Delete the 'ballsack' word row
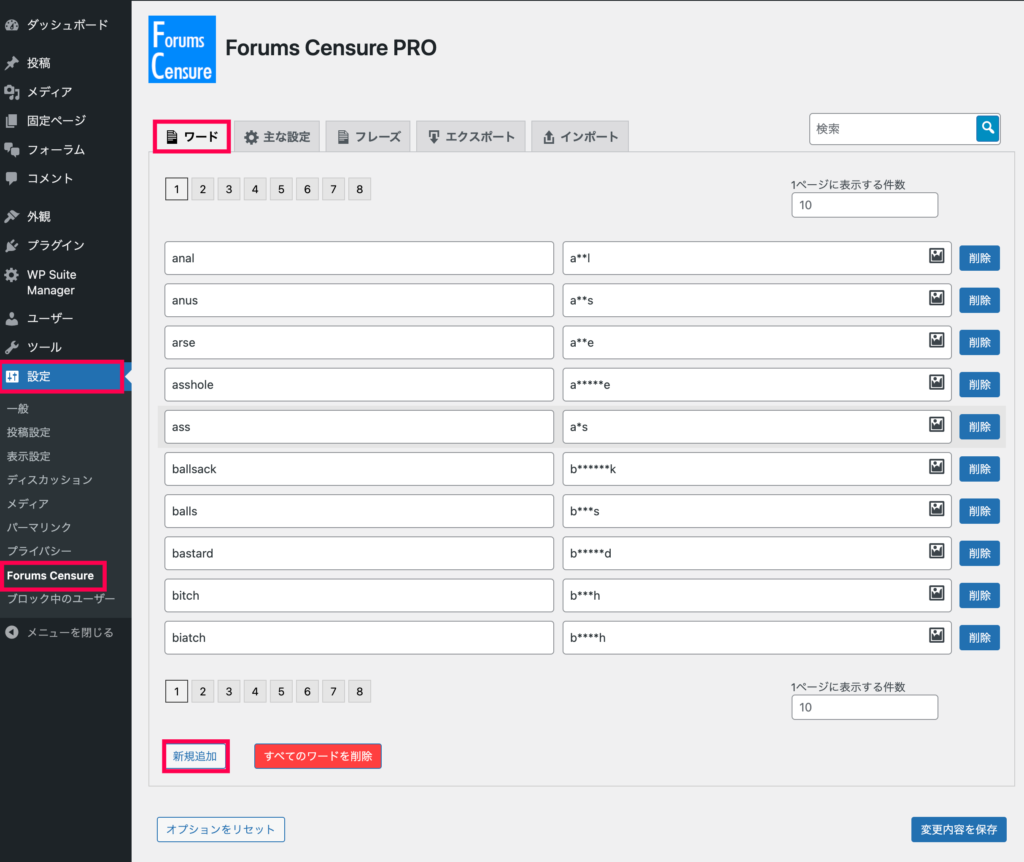 [x=980, y=469]
